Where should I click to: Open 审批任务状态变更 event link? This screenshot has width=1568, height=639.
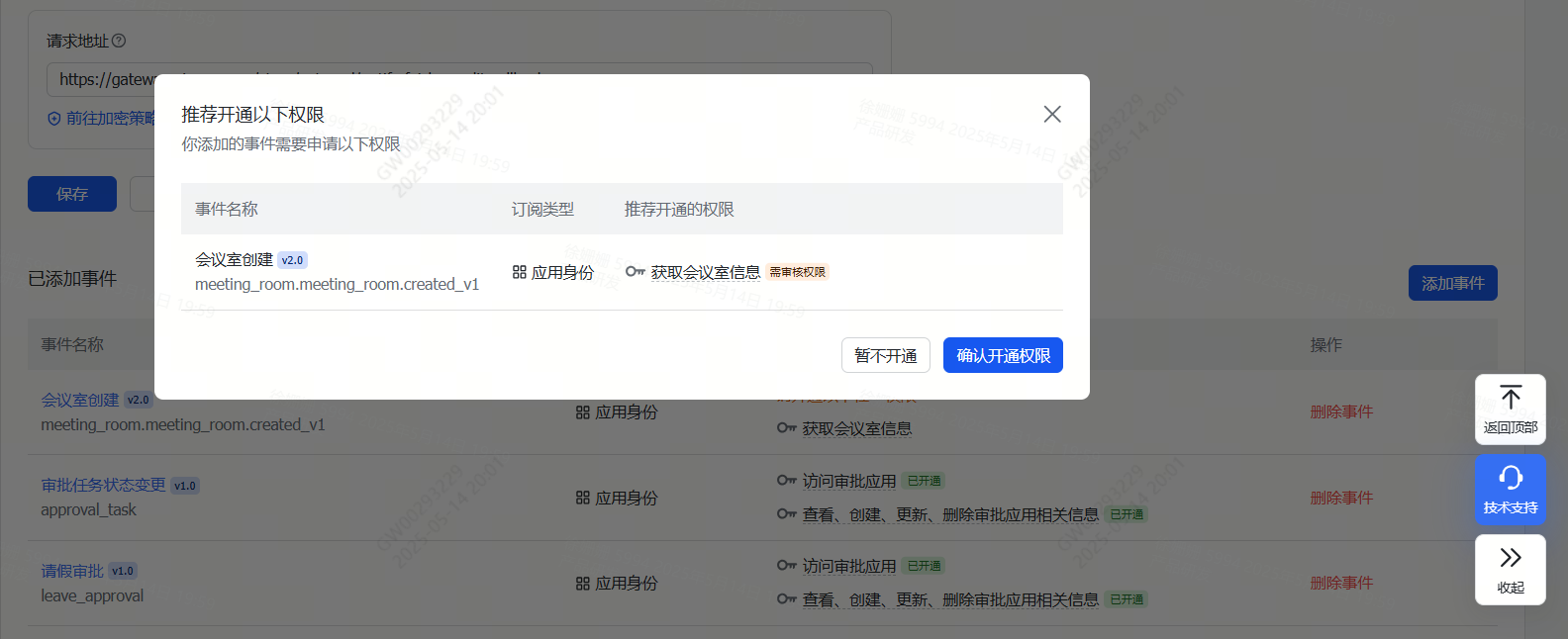click(103, 485)
